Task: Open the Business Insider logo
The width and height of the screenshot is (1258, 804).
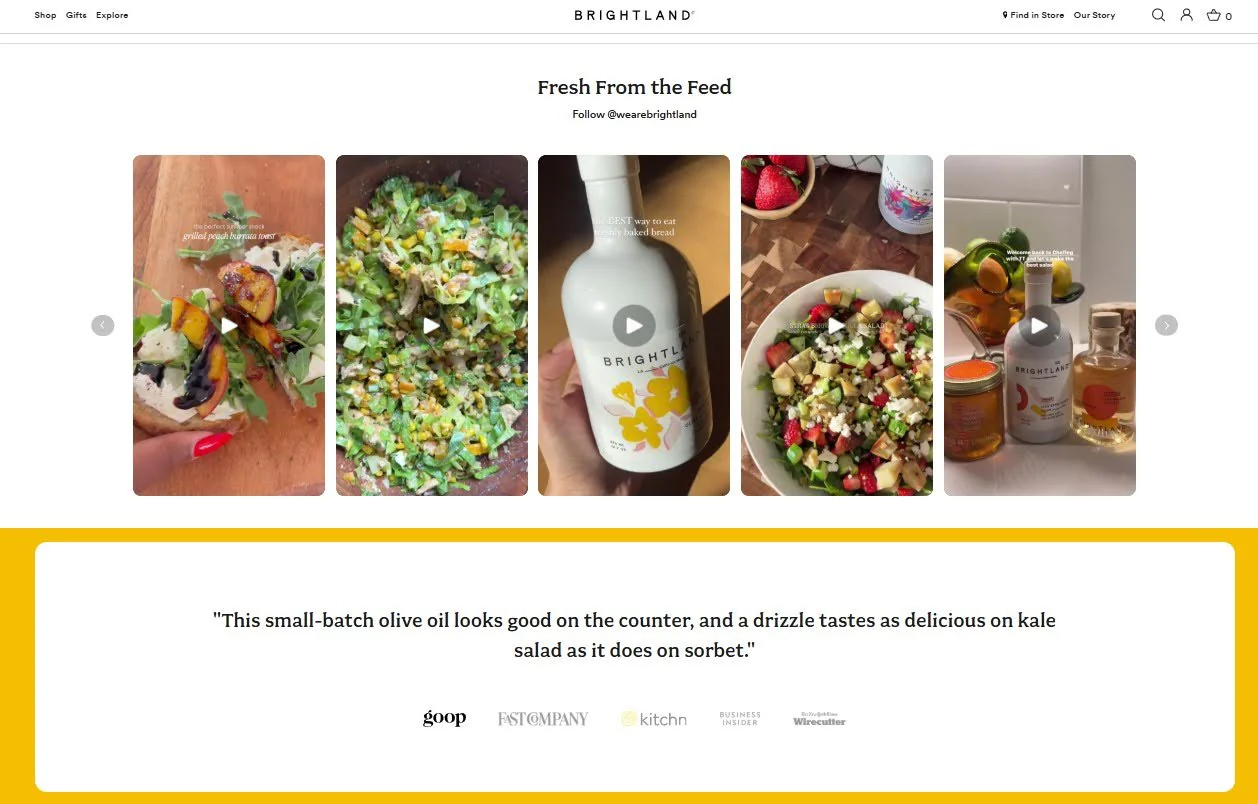Action: pos(740,718)
